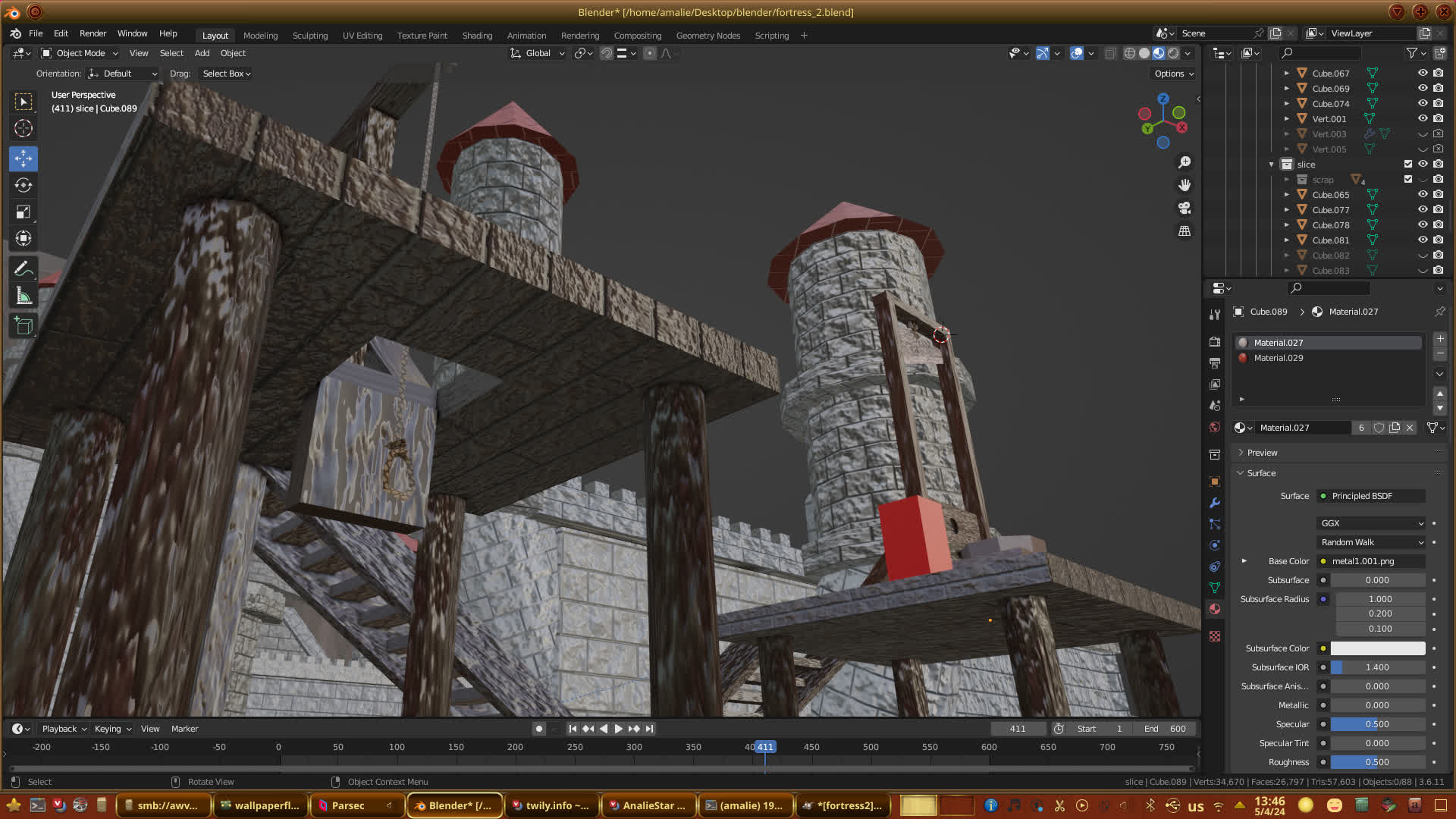Image resolution: width=1456 pixels, height=819 pixels.
Task: Toggle camera view icon in viewport
Action: pos(1184,208)
